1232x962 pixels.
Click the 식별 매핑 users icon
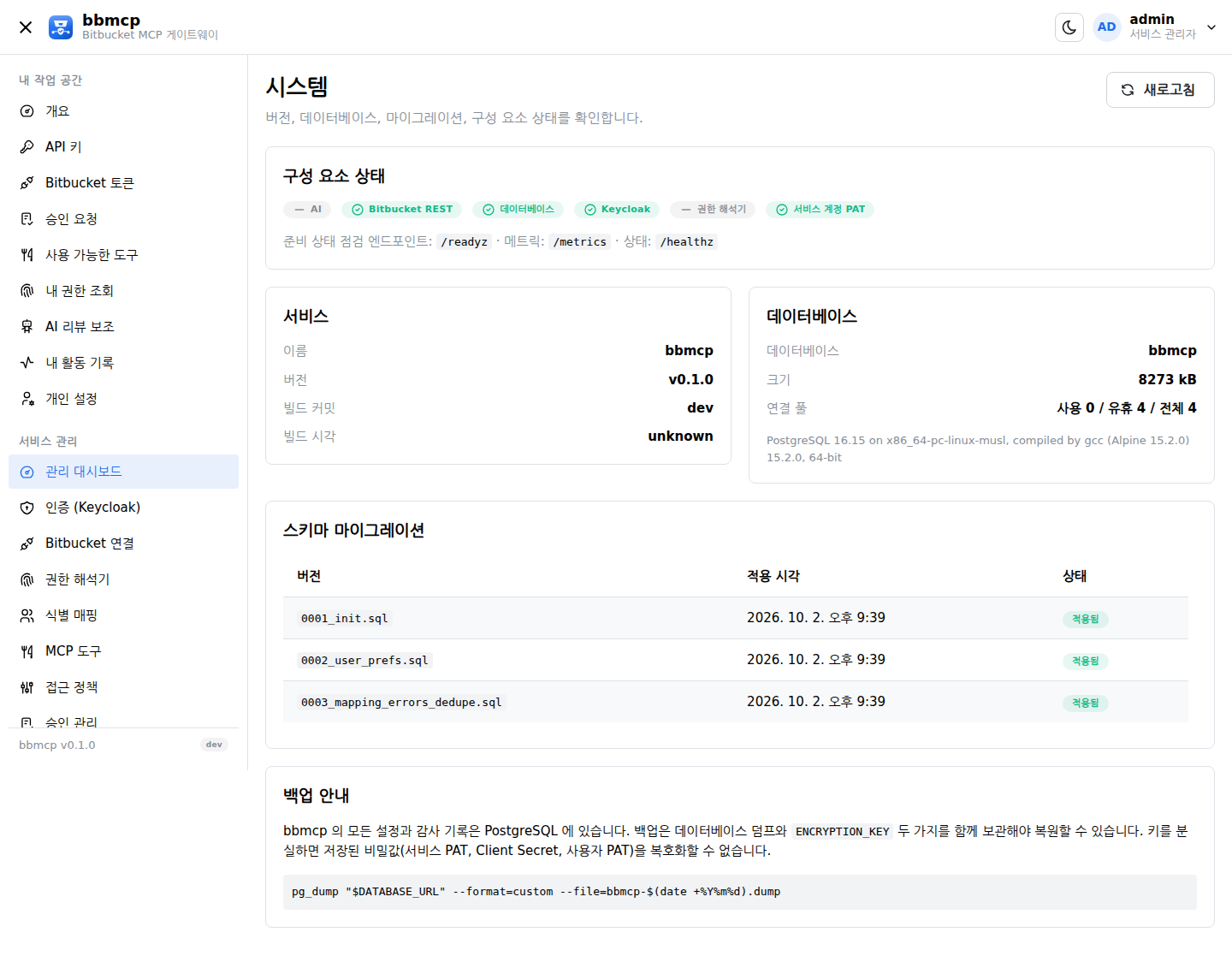[27, 615]
